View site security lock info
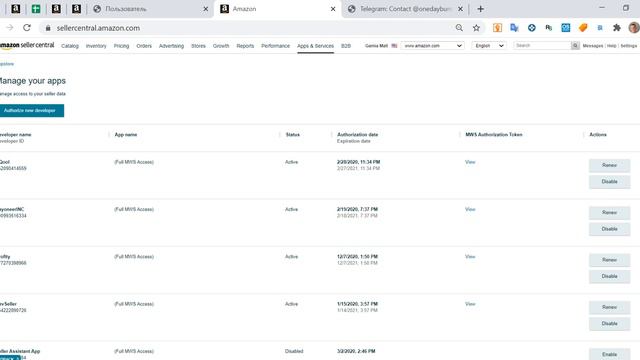Viewport: 640px width, 360px height. pos(48,28)
